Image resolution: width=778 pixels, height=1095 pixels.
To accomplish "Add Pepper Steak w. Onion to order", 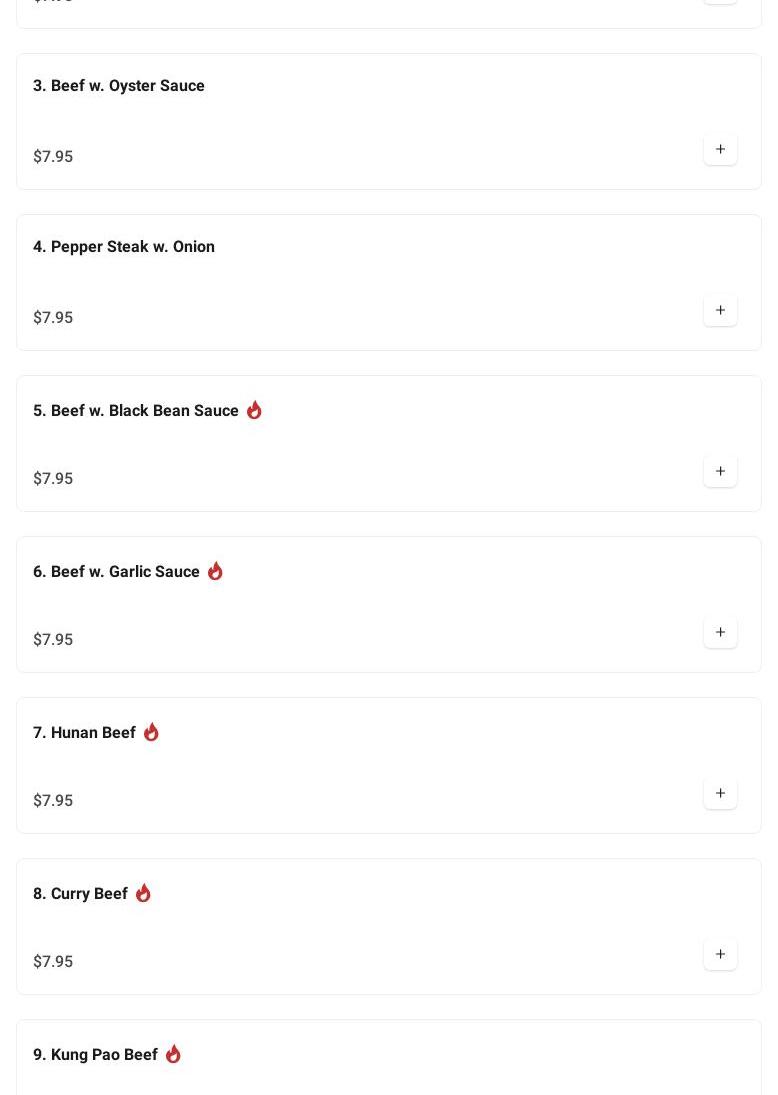I will (720, 310).
